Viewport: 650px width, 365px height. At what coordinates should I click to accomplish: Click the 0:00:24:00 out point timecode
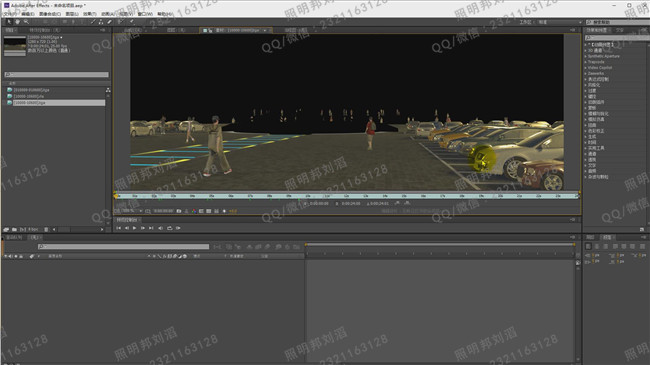click(x=351, y=204)
